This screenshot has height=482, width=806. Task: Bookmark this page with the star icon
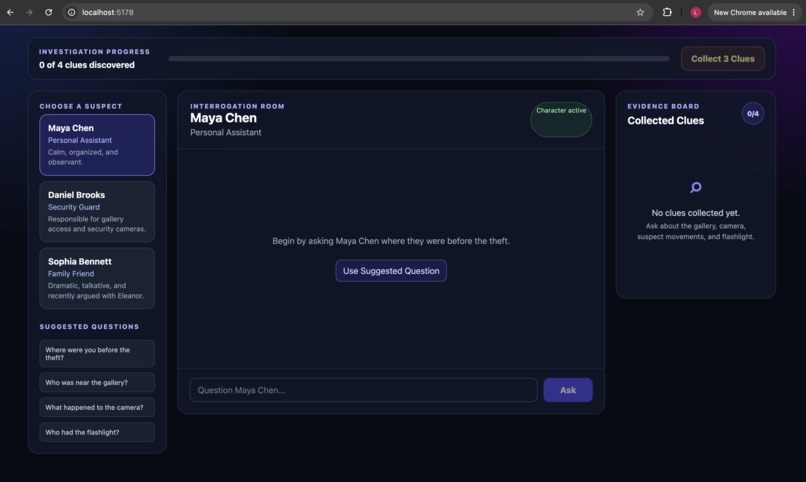point(640,12)
